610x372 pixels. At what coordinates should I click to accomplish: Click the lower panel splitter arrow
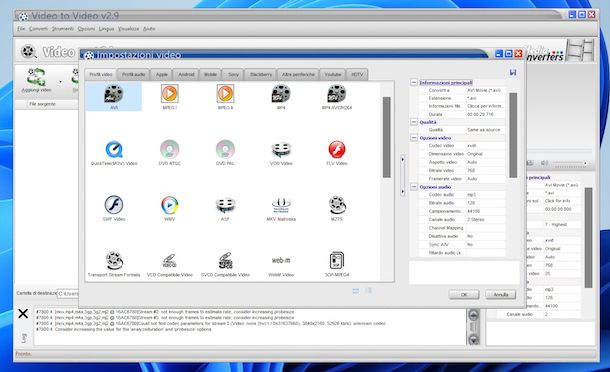pyautogui.click(x=403, y=191)
